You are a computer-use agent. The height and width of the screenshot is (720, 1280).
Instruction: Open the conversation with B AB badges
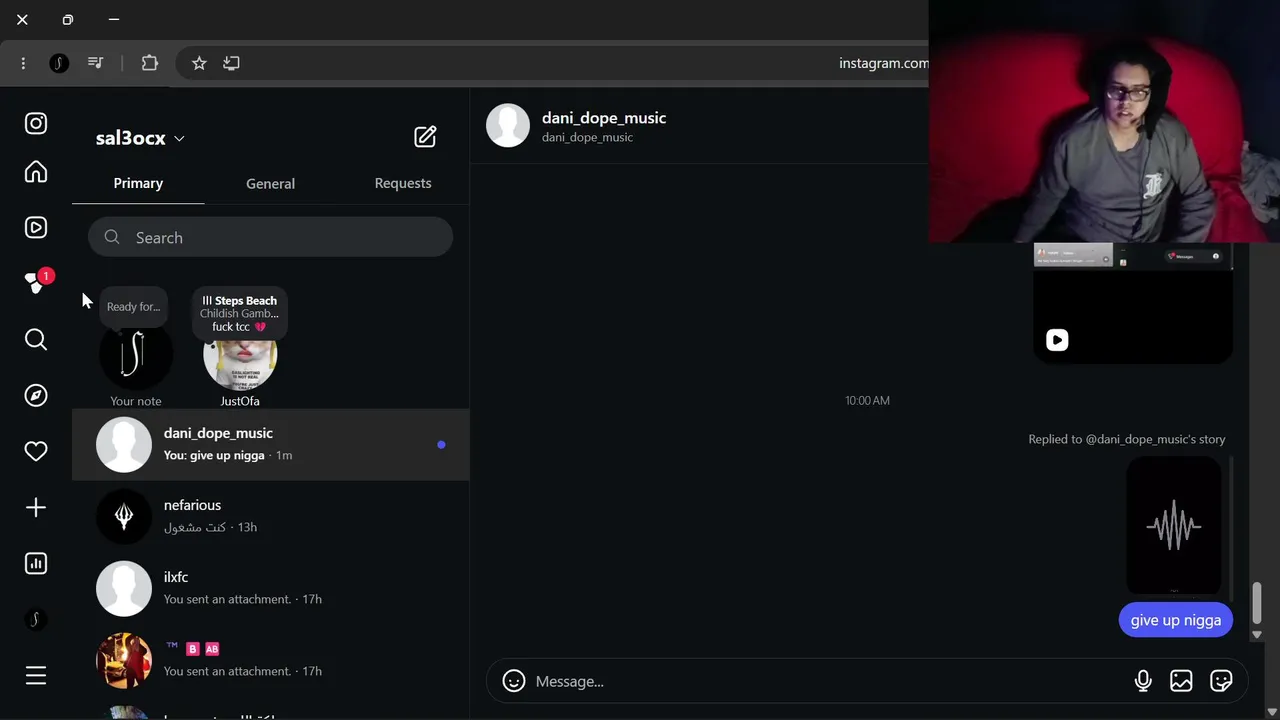(270, 660)
